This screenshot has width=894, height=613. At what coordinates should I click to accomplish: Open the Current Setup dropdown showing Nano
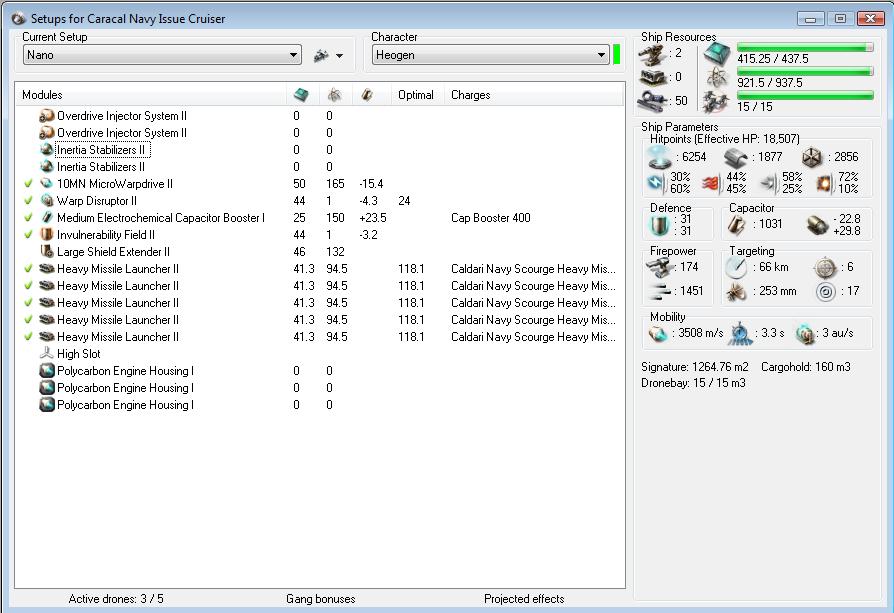click(162, 55)
